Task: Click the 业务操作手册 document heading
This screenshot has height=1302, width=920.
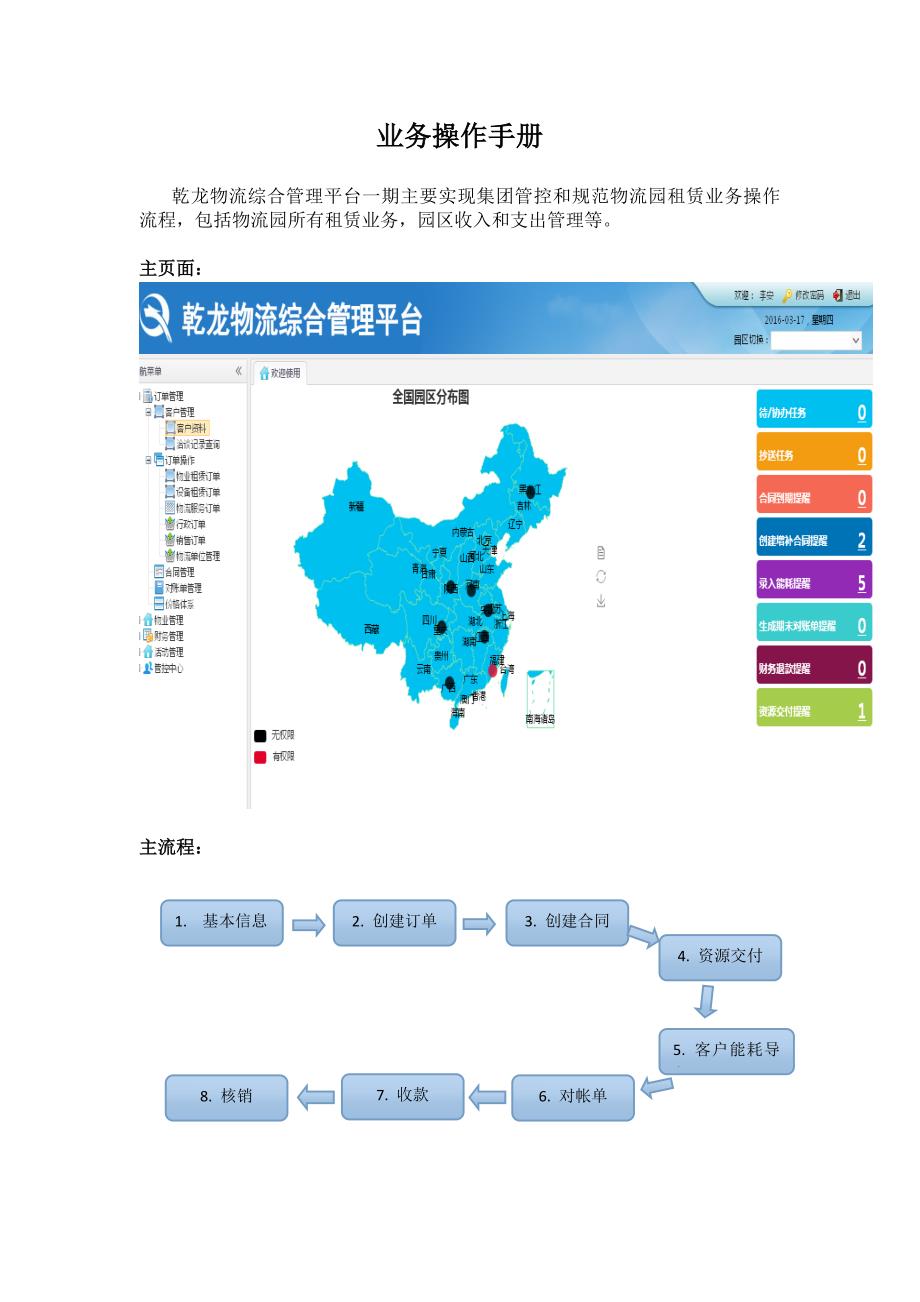Action: 459,137
